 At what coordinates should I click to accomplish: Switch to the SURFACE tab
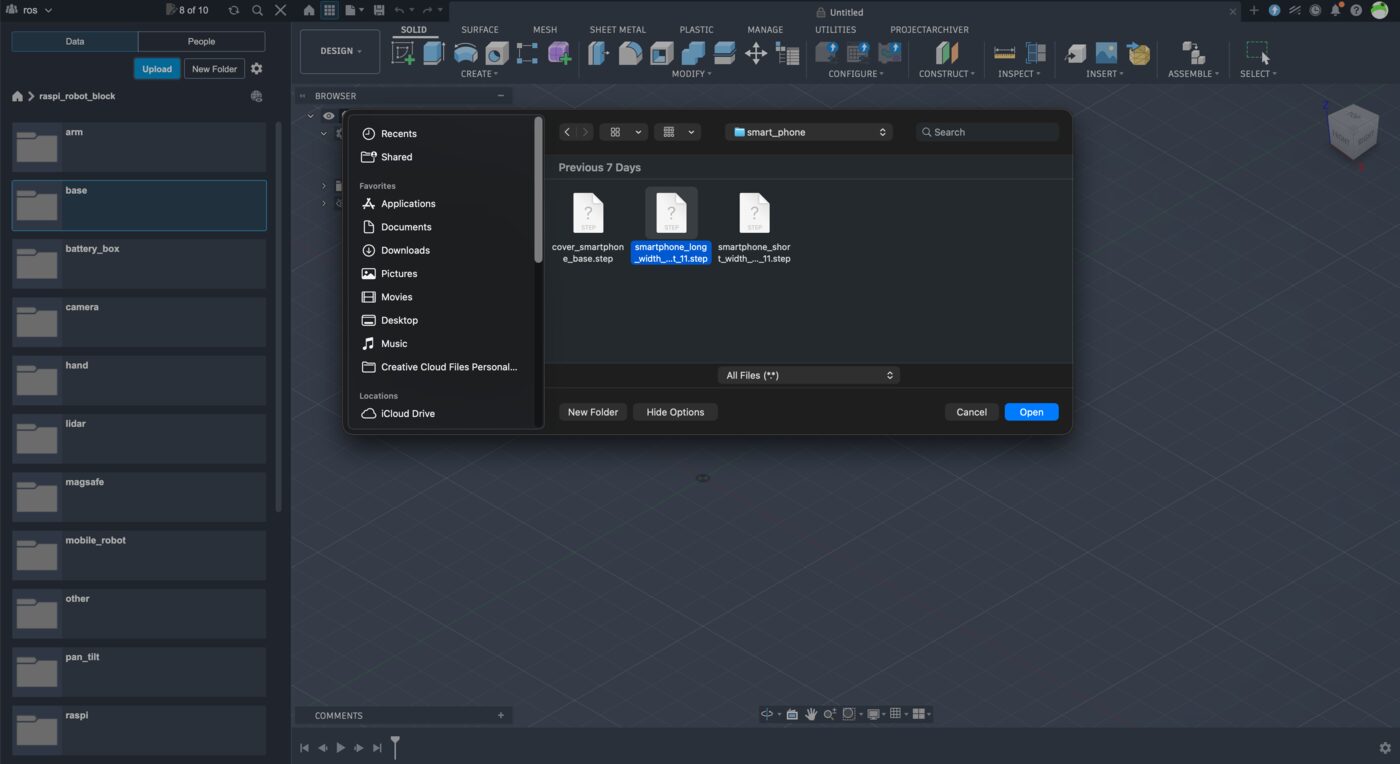[x=480, y=30]
